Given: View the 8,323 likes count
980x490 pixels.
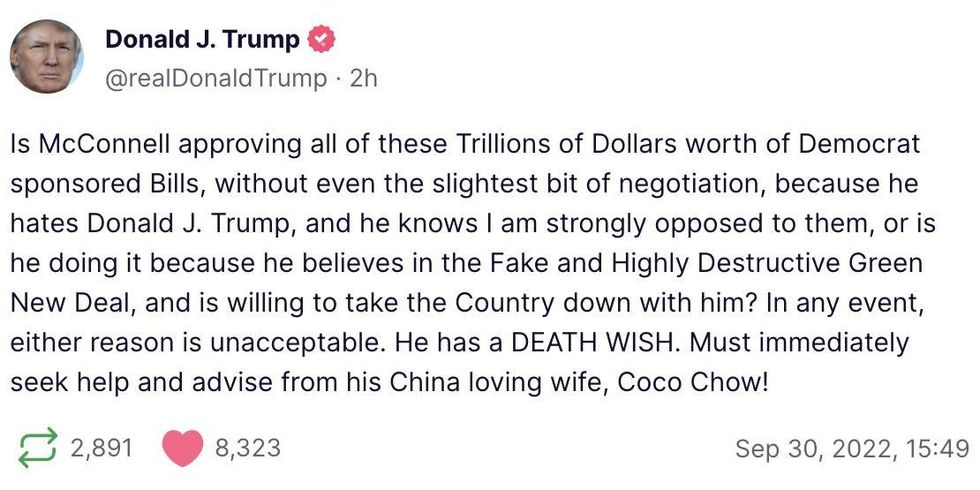Looking at the screenshot, I should [248, 449].
